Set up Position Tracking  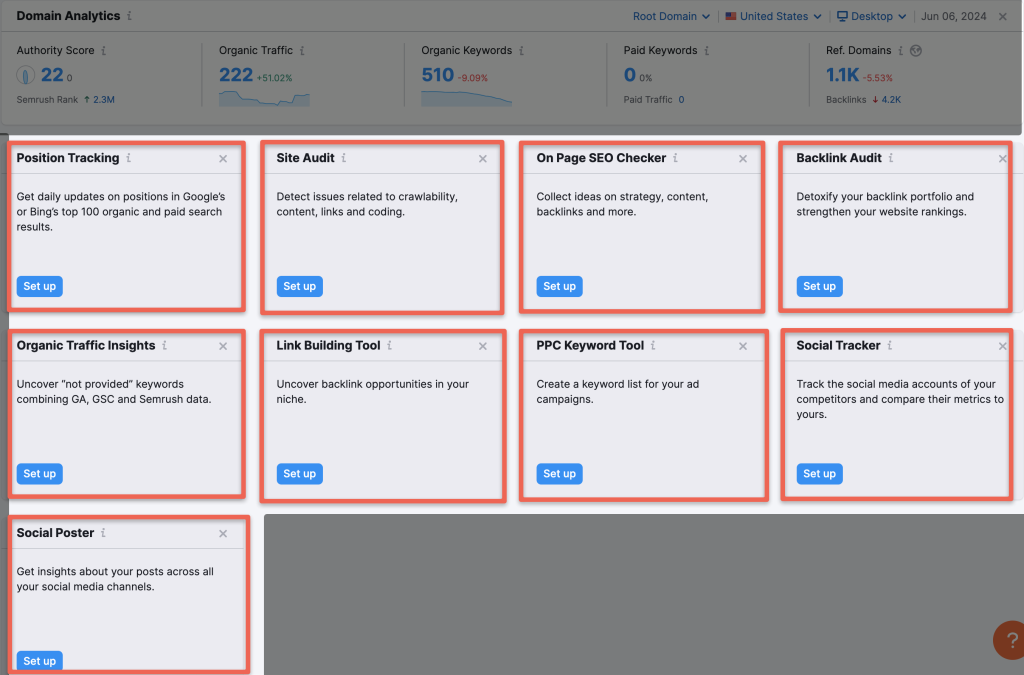[39, 286]
